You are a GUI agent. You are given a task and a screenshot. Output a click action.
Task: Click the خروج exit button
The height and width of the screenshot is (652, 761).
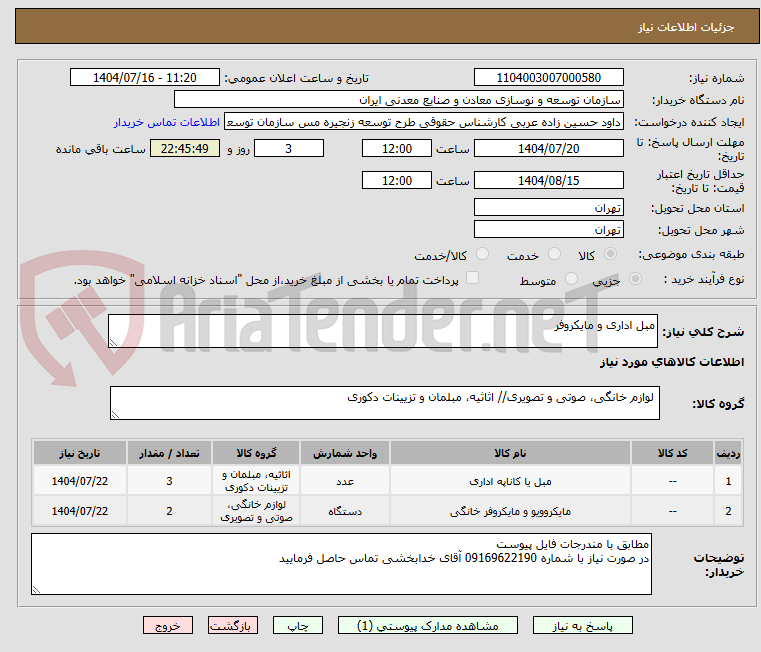[x=168, y=625]
